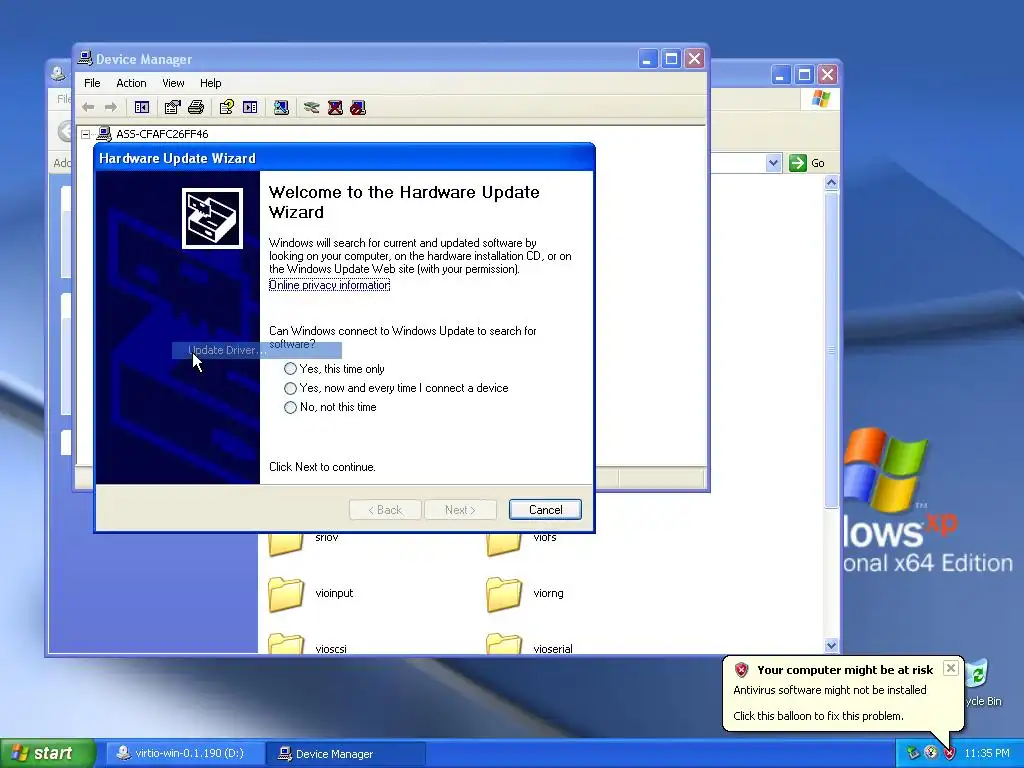Open the Start menu
The width and height of the screenshot is (1024, 768).
pyautogui.click(x=47, y=753)
